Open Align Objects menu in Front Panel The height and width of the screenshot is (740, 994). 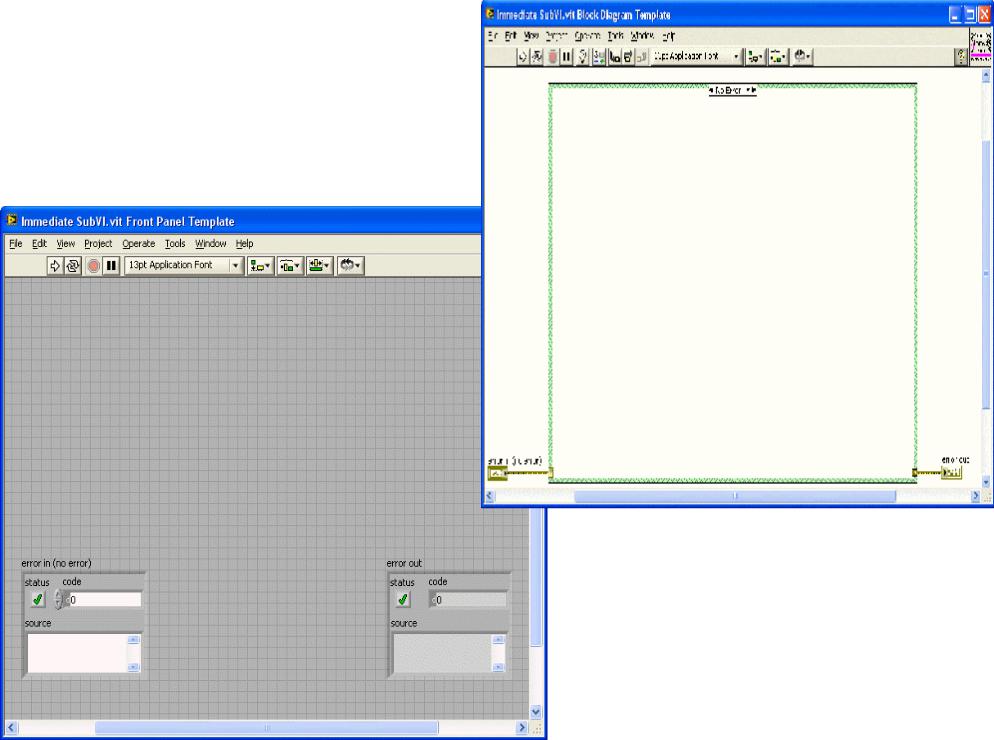point(260,266)
